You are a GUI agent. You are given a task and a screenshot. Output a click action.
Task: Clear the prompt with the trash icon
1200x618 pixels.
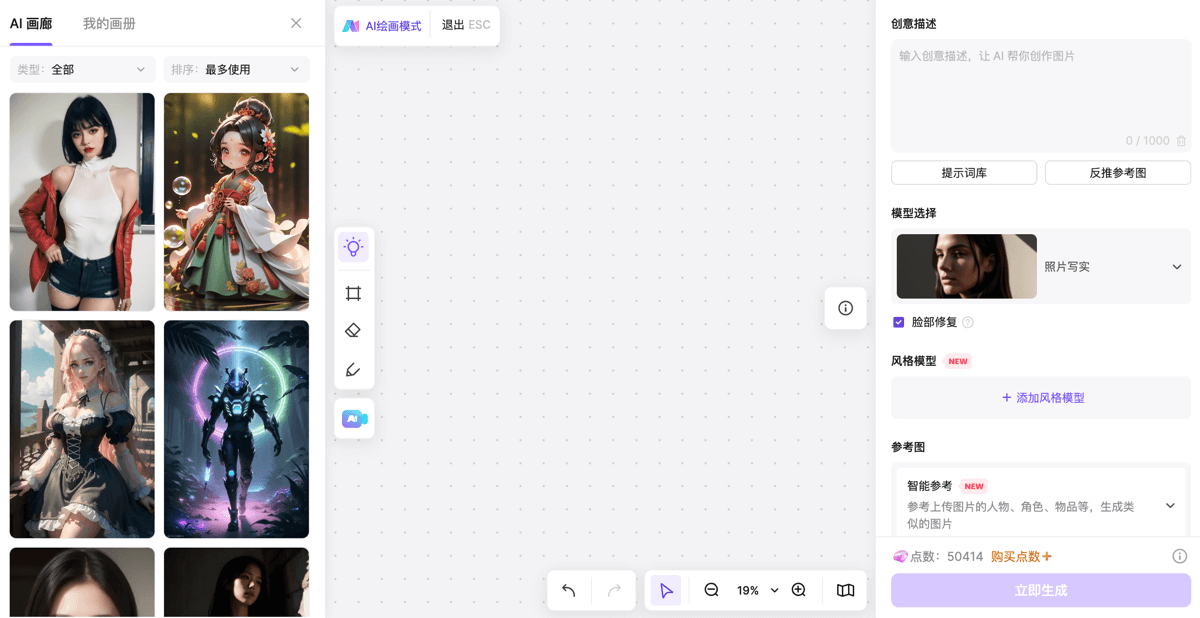[1181, 141]
